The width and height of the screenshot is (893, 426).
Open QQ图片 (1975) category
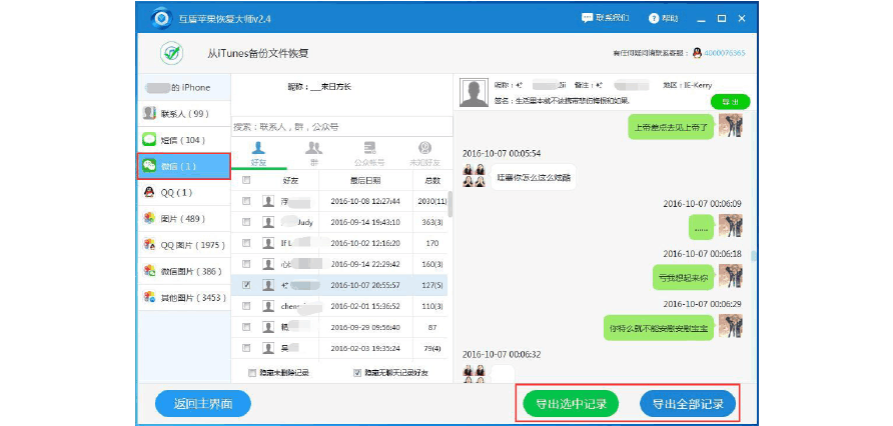point(184,245)
